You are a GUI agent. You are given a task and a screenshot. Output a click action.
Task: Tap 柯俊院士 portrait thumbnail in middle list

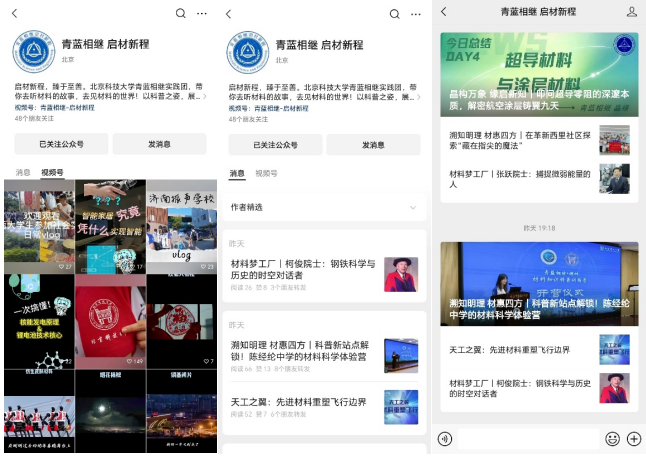[x=401, y=274]
